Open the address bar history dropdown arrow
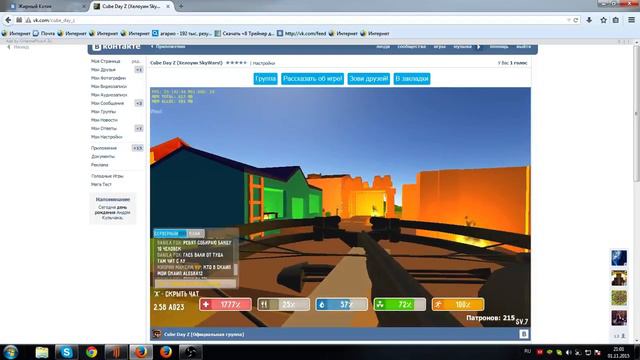 569,20
